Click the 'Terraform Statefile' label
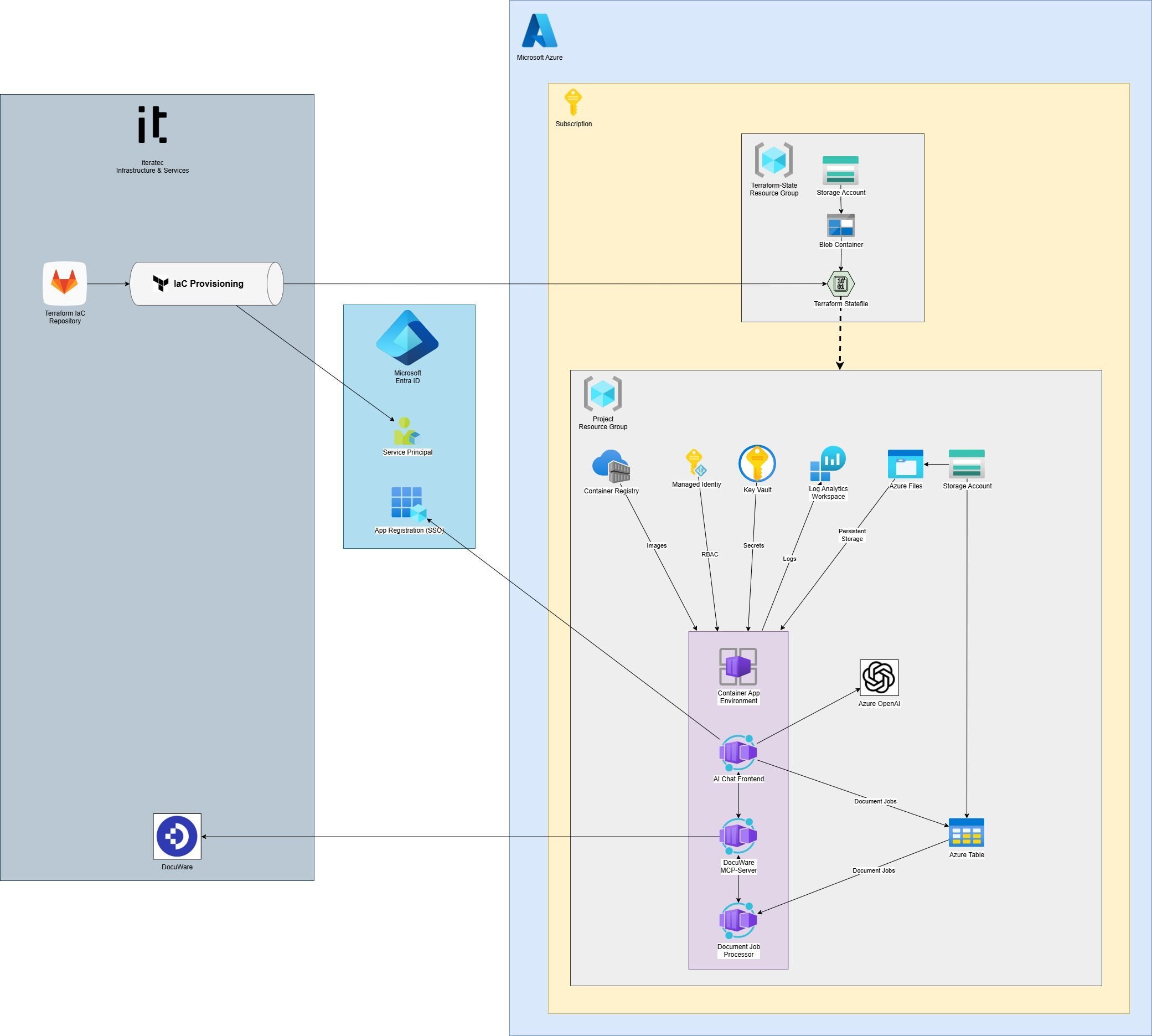The image size is (1152, 1036). click(841, 304)
